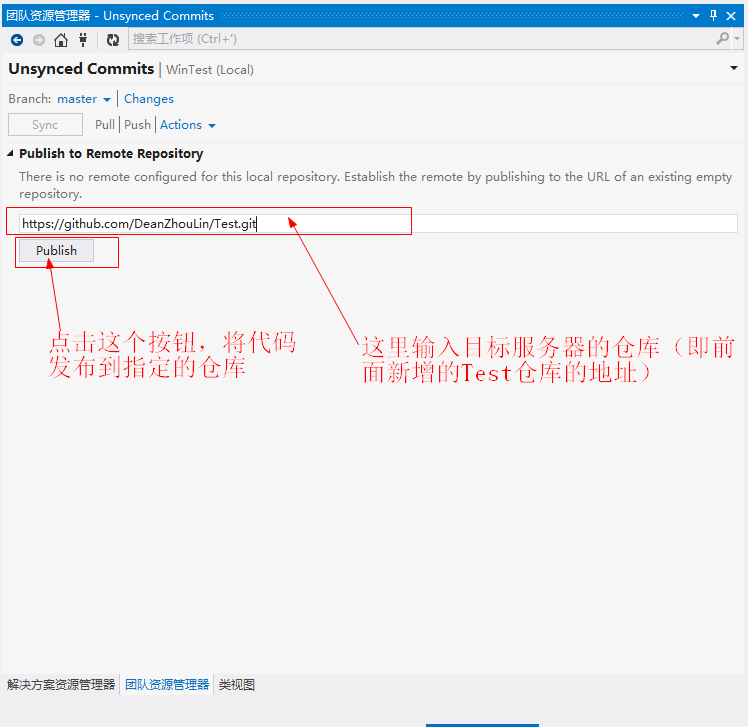Click the WinTest (Local) repository label
The image size is (748, 727).
pos(210,70)
